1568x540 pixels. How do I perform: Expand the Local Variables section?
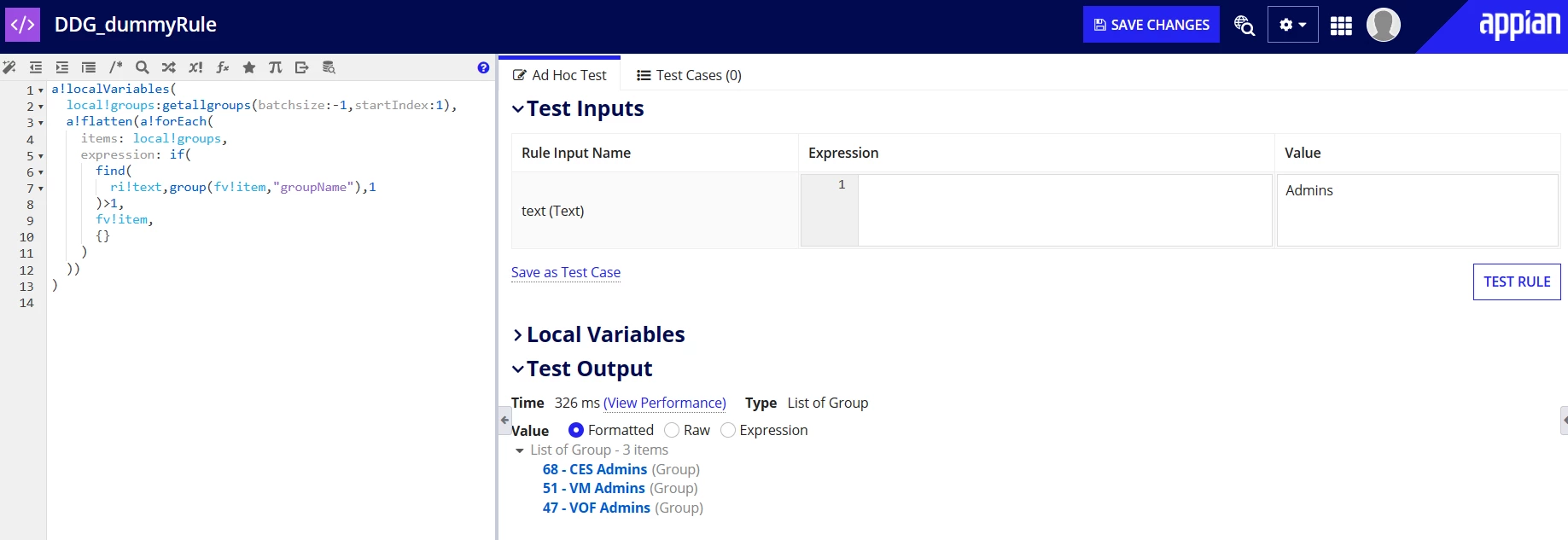pyautogui.click(x=517, y=335)
